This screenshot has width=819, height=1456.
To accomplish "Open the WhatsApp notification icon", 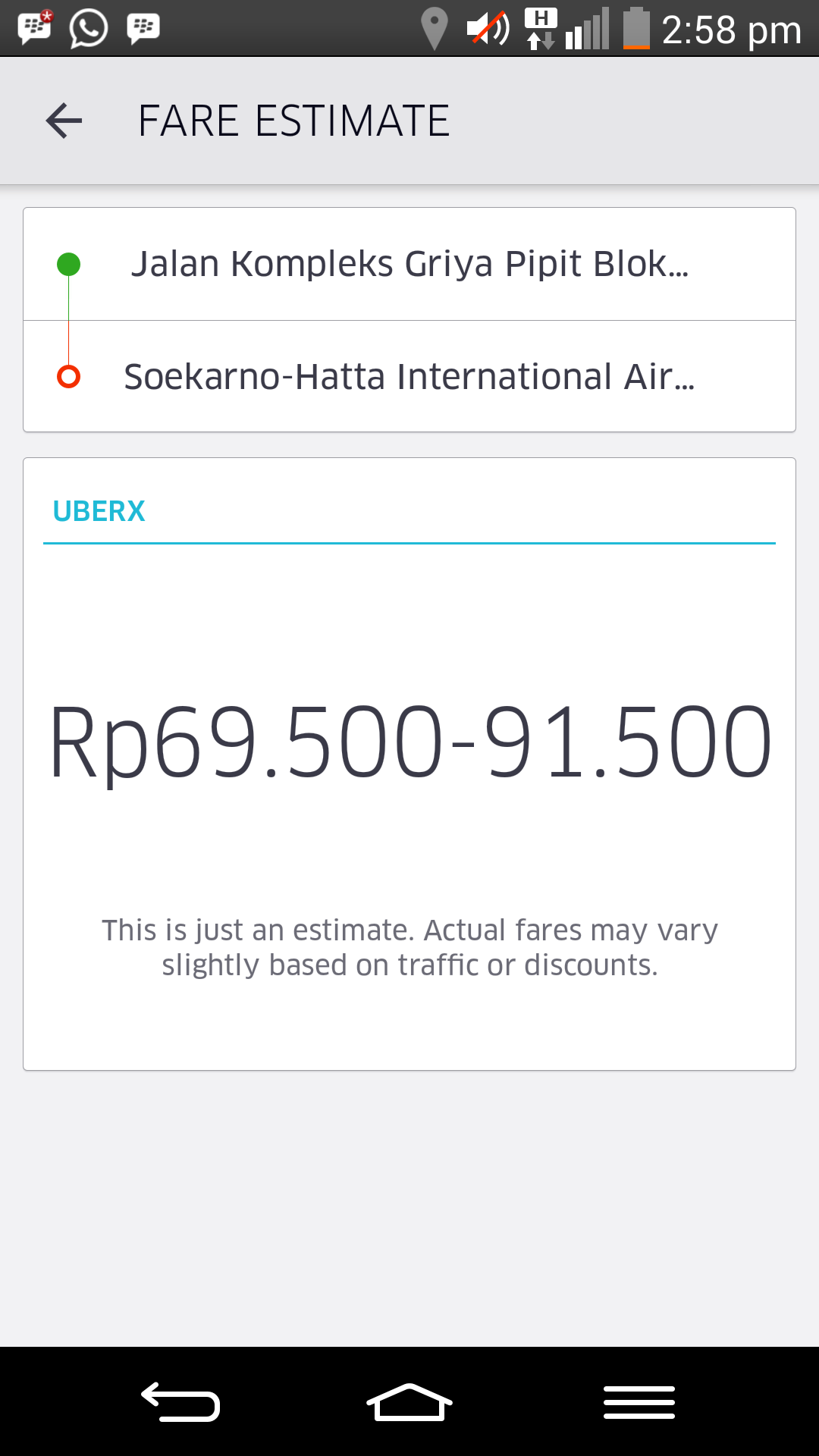I will click(89, 29).
